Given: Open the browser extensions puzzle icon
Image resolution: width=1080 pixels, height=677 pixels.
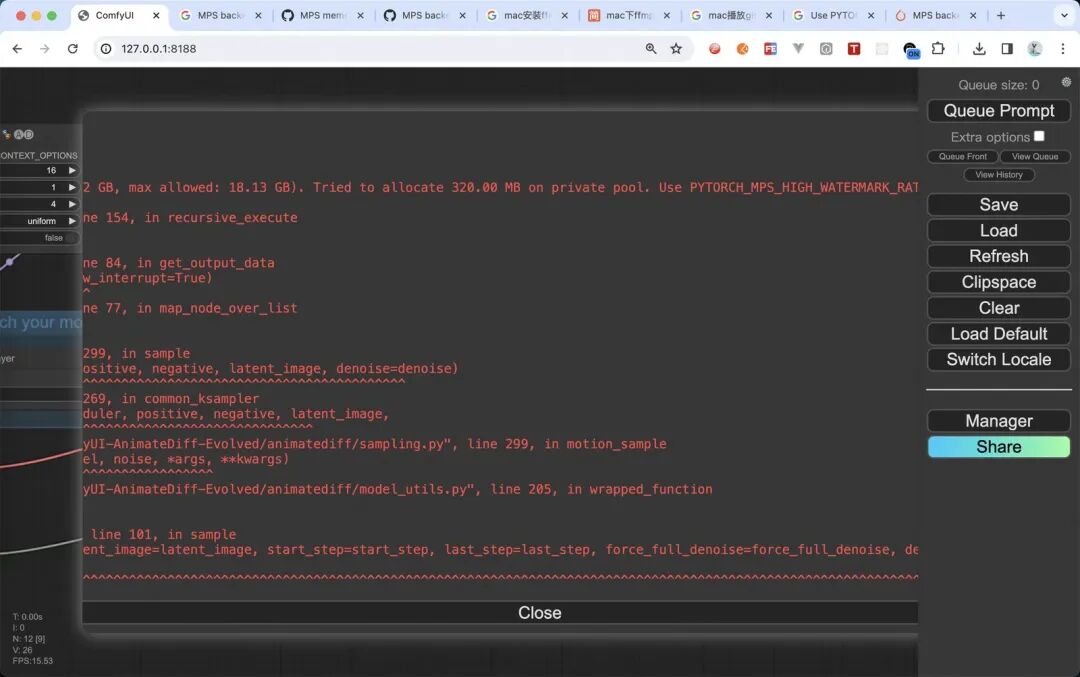Looking at the screenshot, I should pos(938,48).
